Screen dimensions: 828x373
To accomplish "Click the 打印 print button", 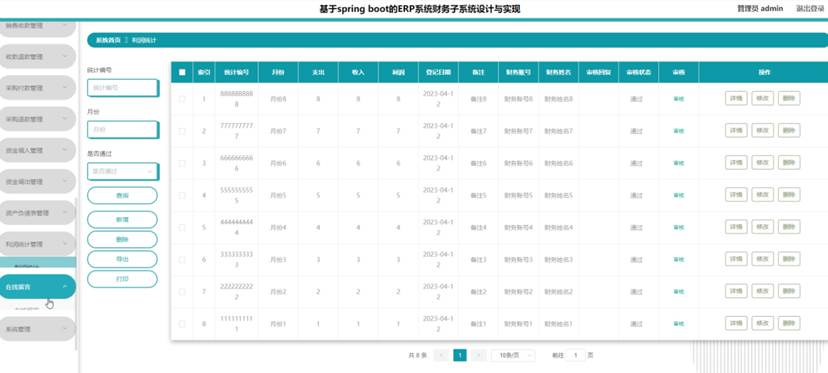I will pyautogui.click(x=122, y=279).
